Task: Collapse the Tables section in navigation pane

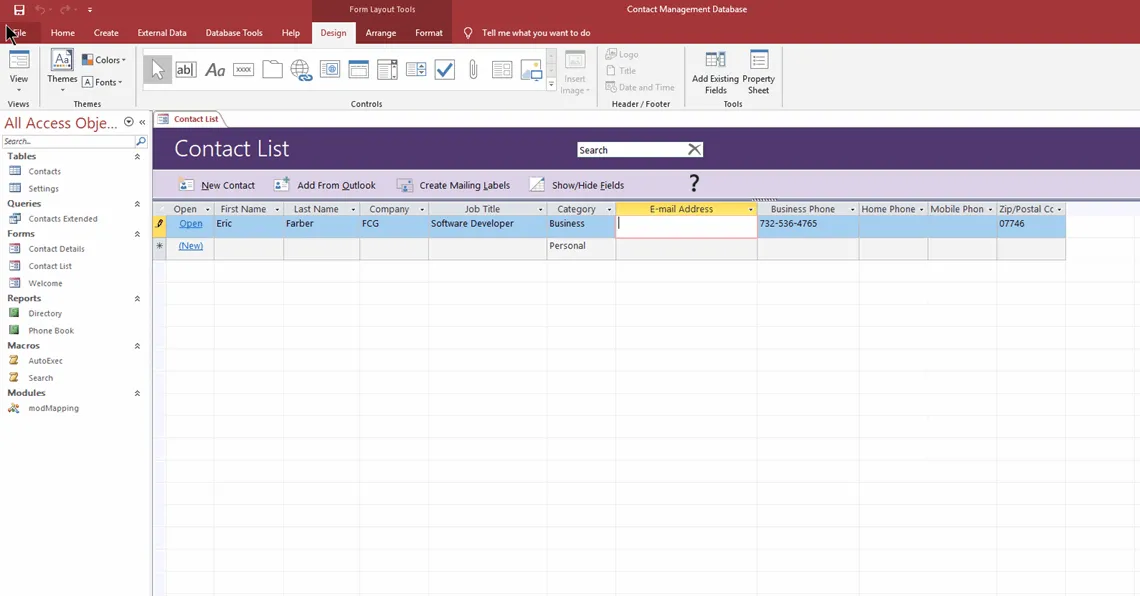Action: click(x=137, y=156)
